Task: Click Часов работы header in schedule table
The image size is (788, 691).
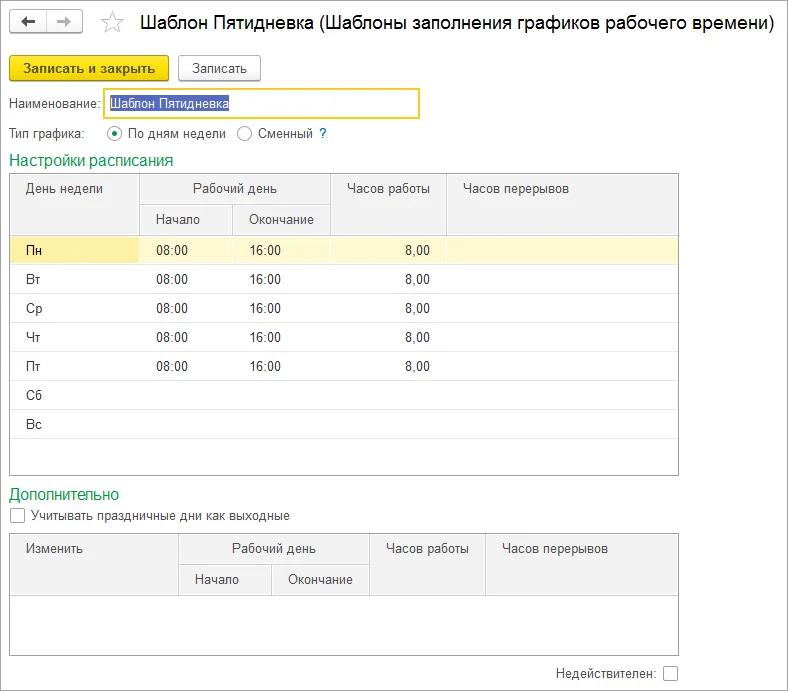Action: pyautogui.click(x=388, y=205)
